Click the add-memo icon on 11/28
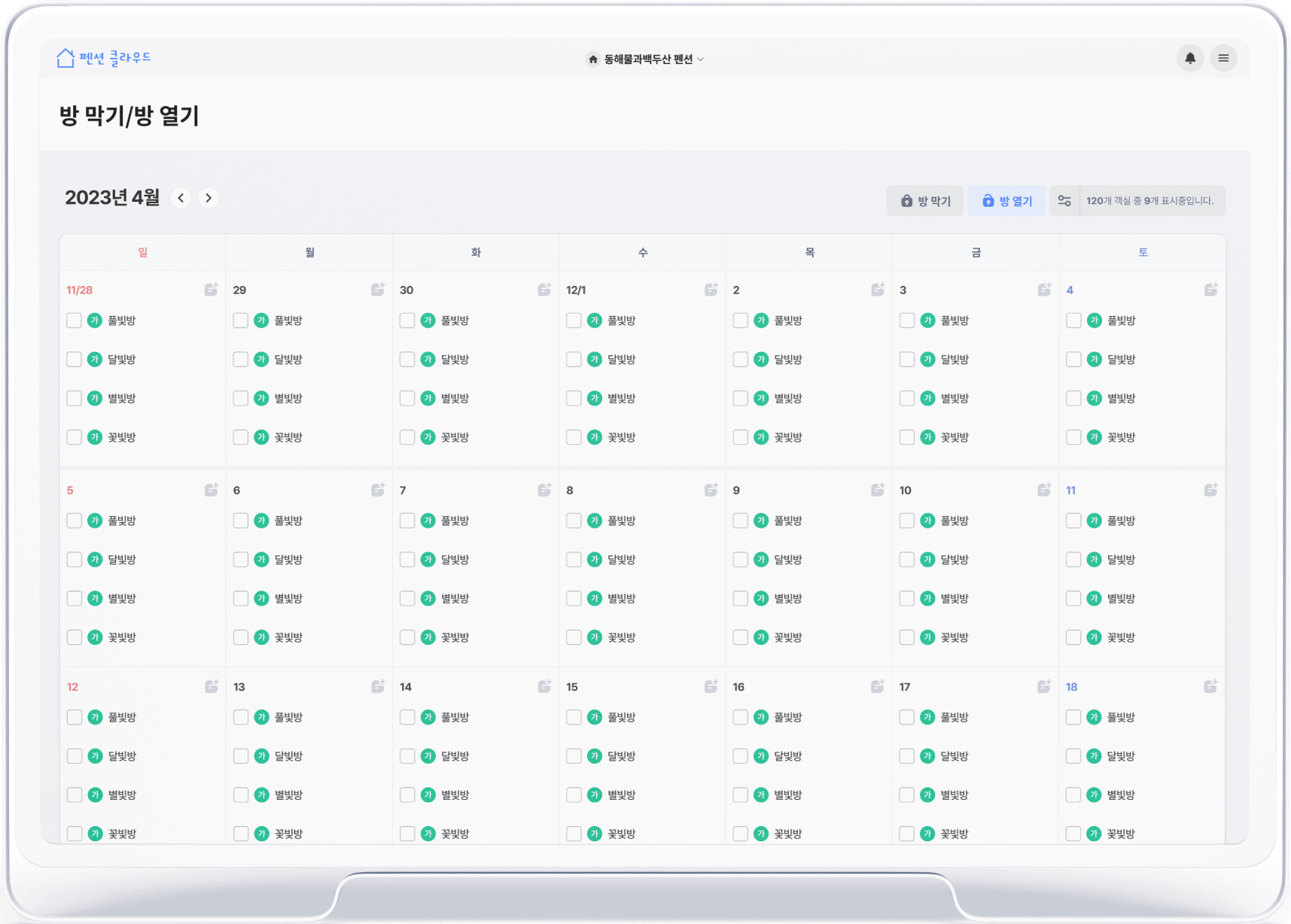 pos(212,290)
